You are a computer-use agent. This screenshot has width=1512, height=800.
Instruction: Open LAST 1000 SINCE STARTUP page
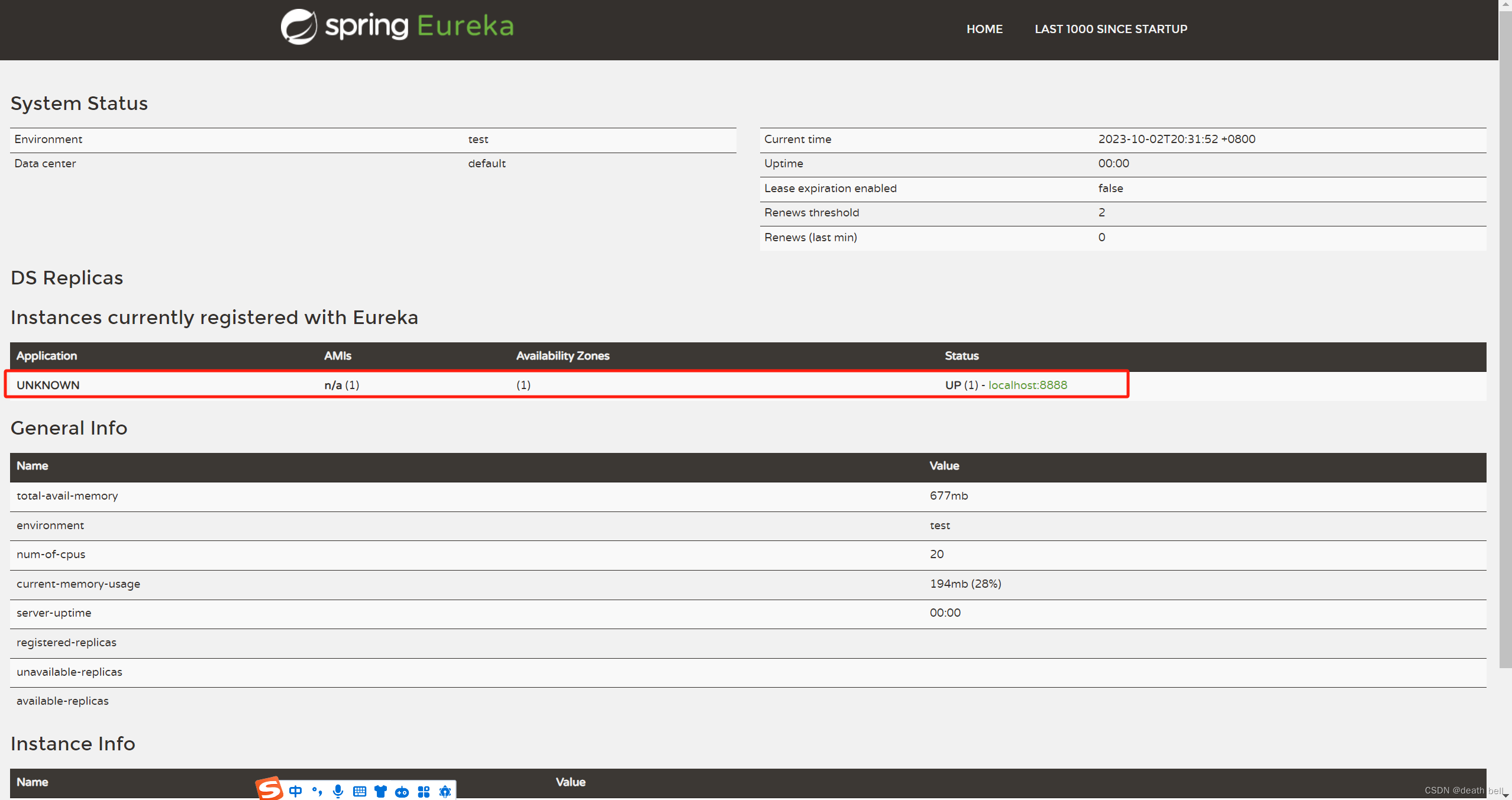point(1110,29)
